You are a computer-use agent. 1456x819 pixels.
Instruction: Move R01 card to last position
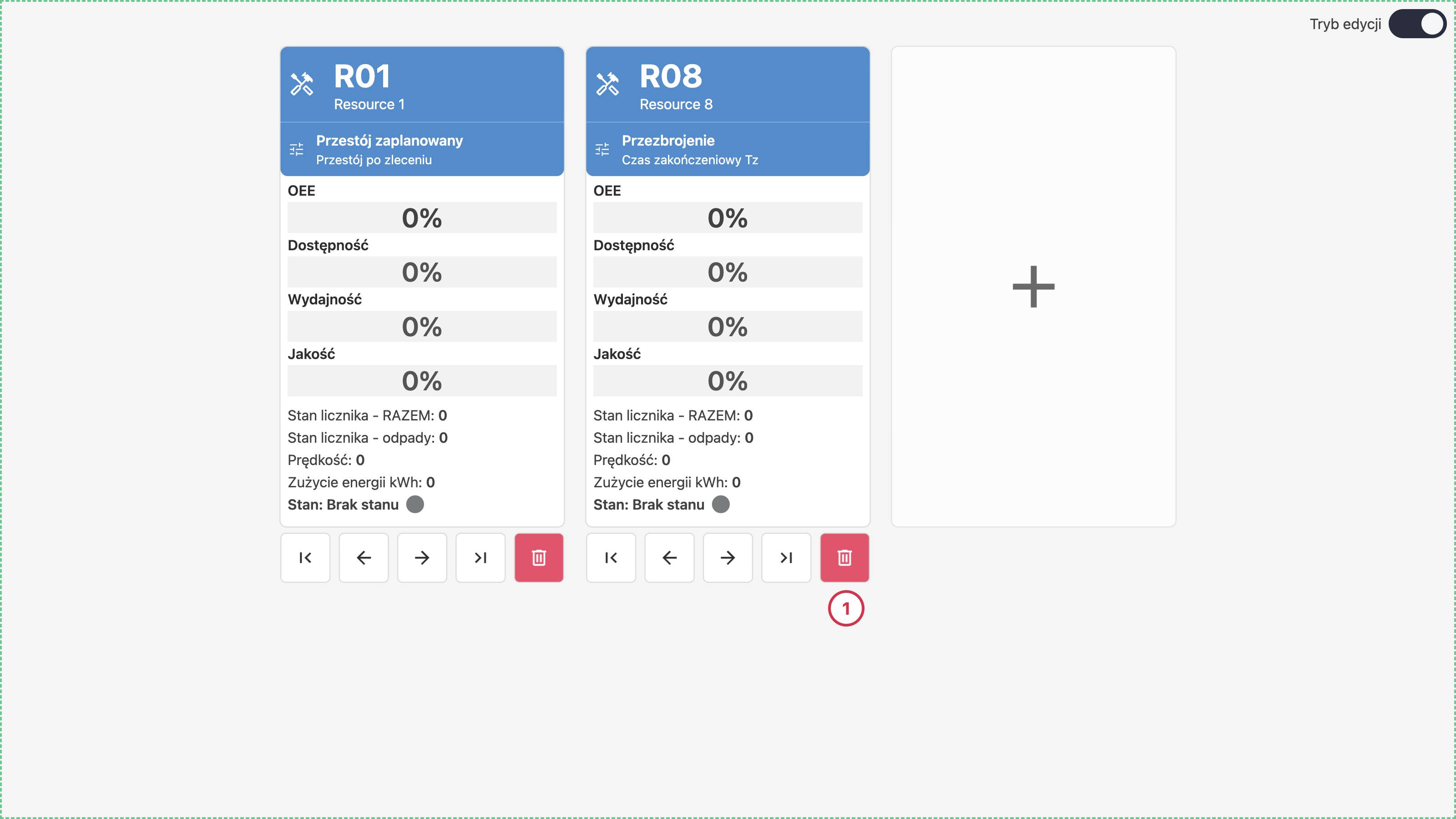click(x=480, y=558)
